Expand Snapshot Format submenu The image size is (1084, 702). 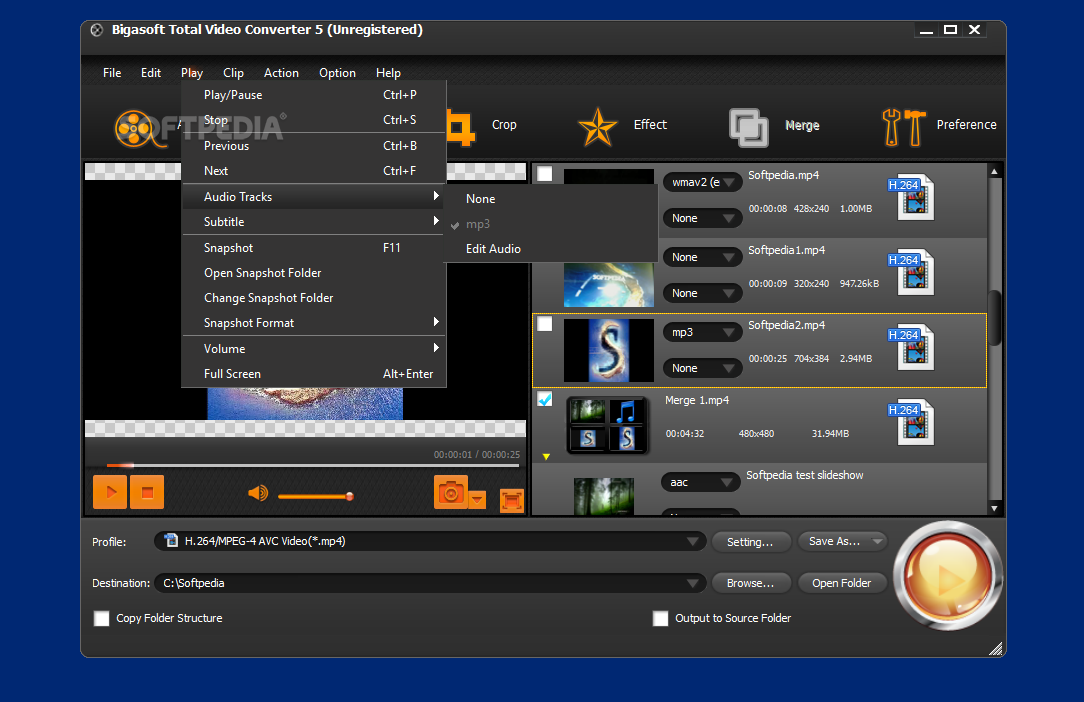point(314,323)
